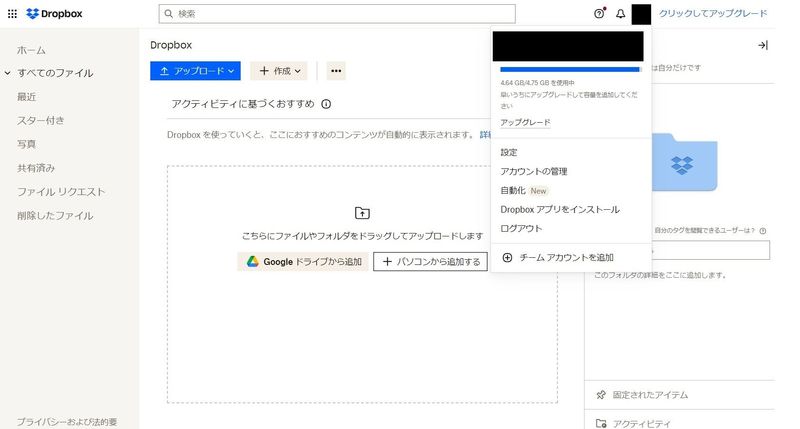800x429 pixels.
Task: Click the 検索 search field
Action: pyautogui.click(x=337, y=14)
